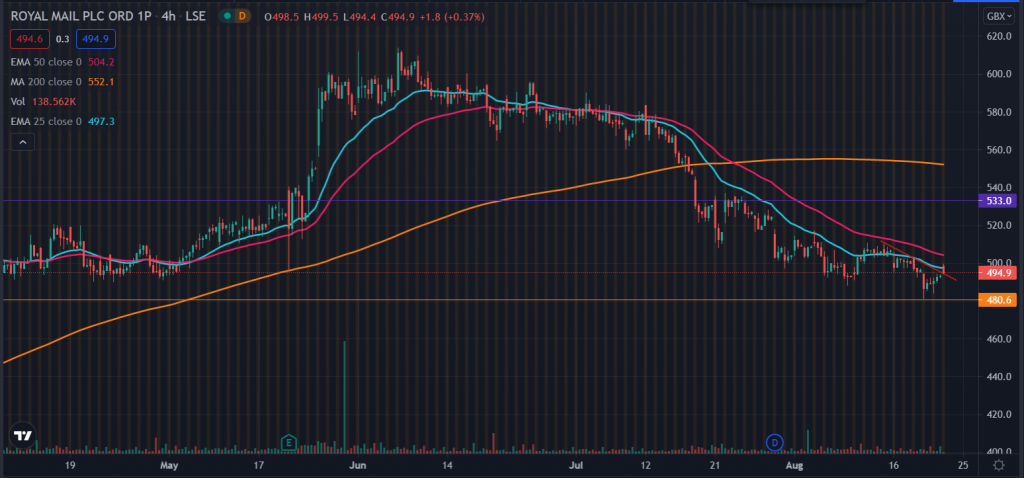Click 560.0 on the price axis

click(999, 150)
